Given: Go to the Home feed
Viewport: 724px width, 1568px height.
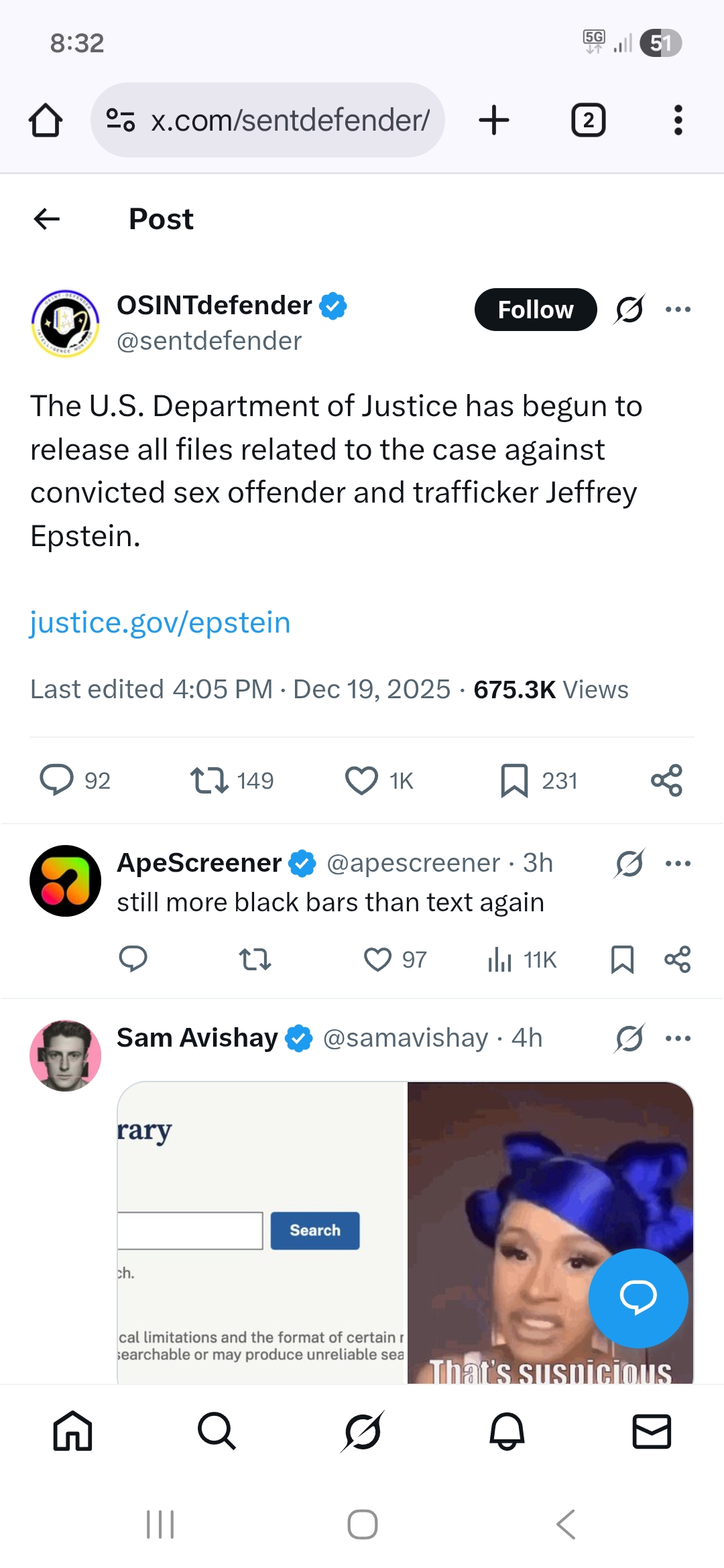Looking at the screenshot, I should 74,1433.
